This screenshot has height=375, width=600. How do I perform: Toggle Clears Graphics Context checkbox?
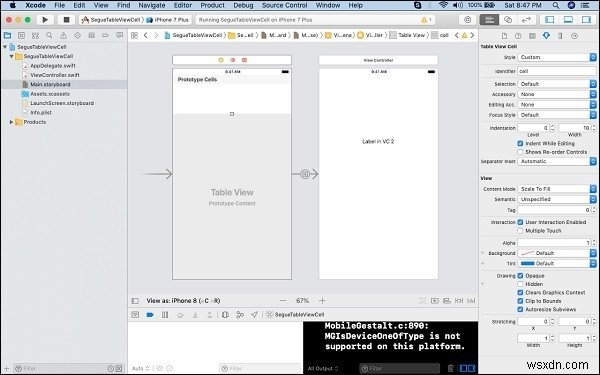(x=520, y=292)
